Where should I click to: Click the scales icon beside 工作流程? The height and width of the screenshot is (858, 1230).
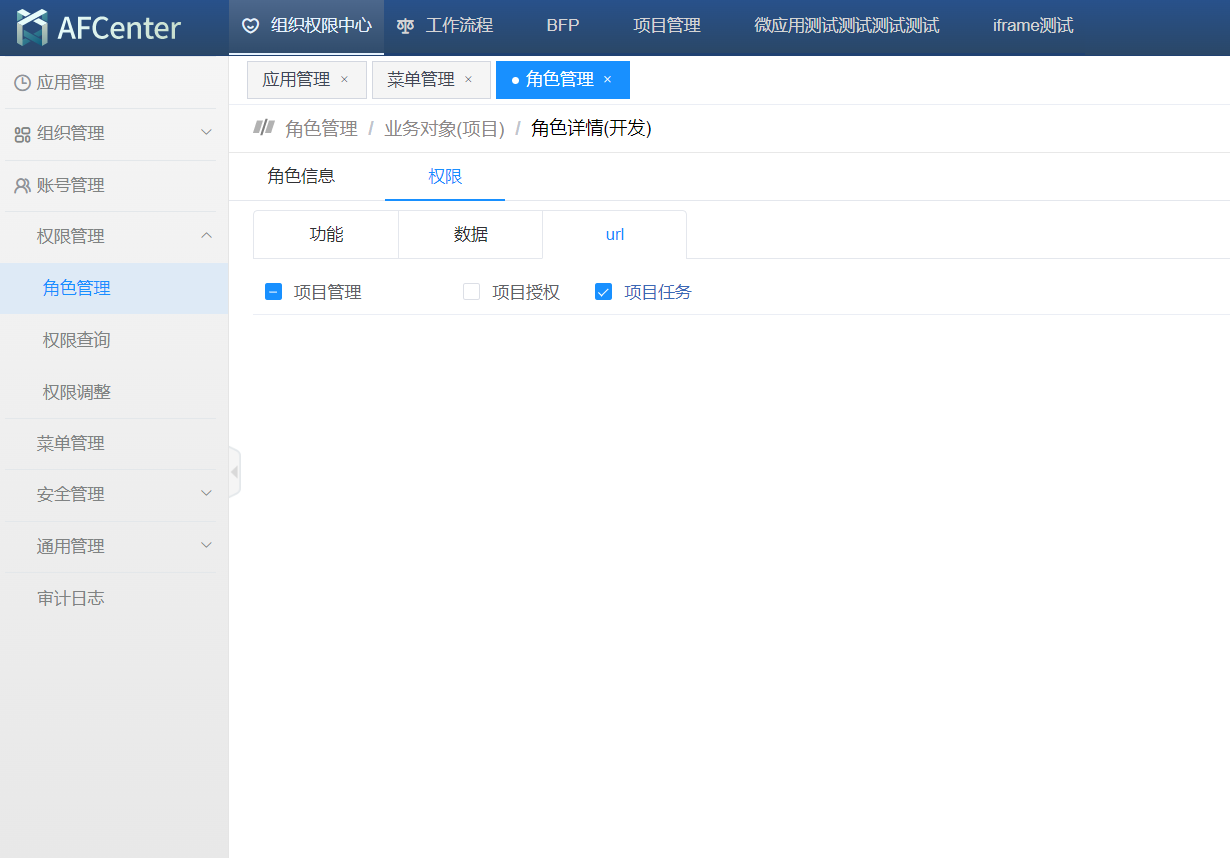(x=405, y=26)
